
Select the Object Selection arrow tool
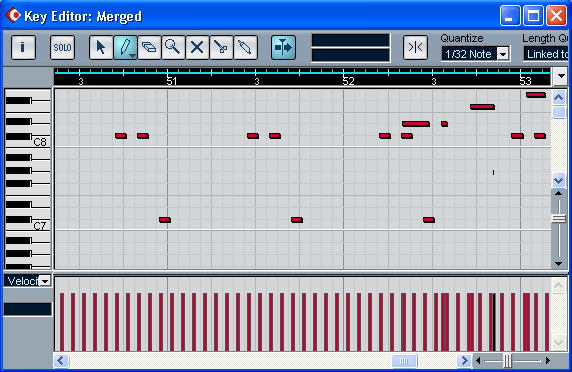[101, 47]
